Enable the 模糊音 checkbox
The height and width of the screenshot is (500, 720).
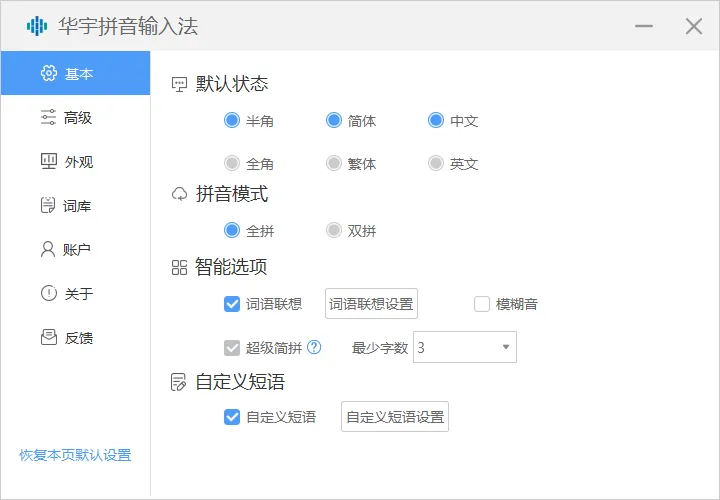coord(482,303)
